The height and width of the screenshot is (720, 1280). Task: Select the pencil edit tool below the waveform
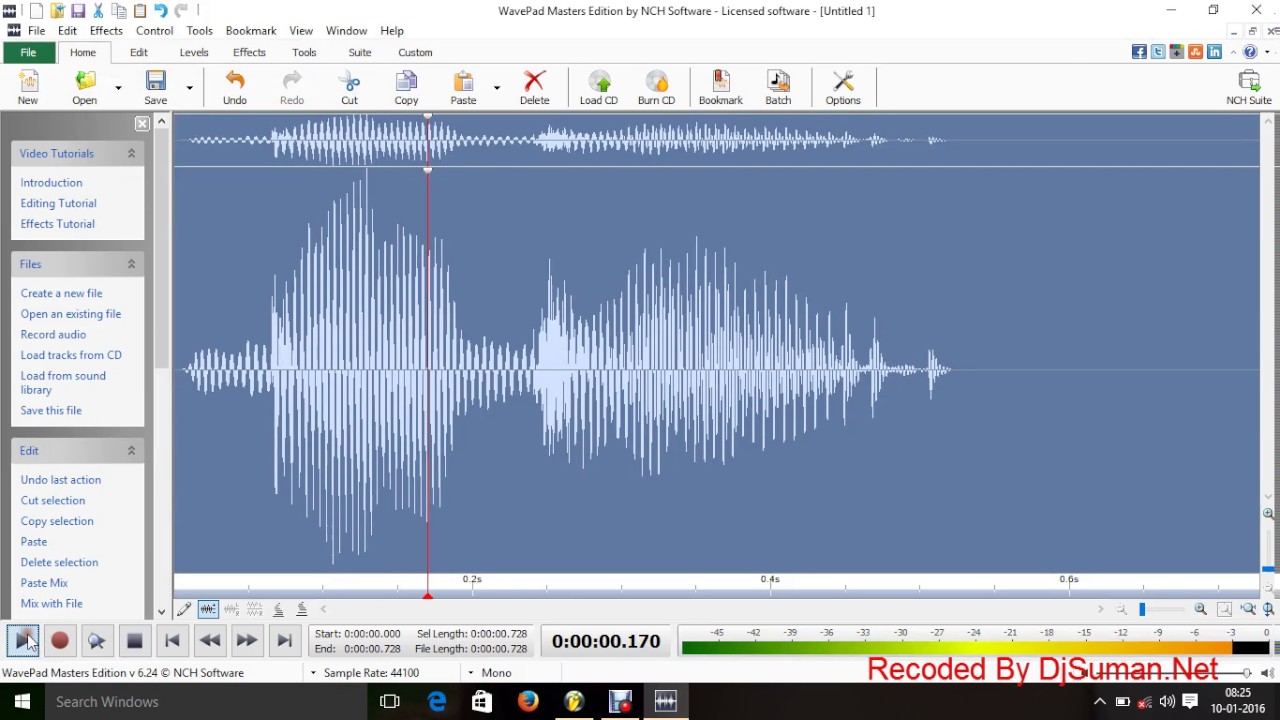184,609
